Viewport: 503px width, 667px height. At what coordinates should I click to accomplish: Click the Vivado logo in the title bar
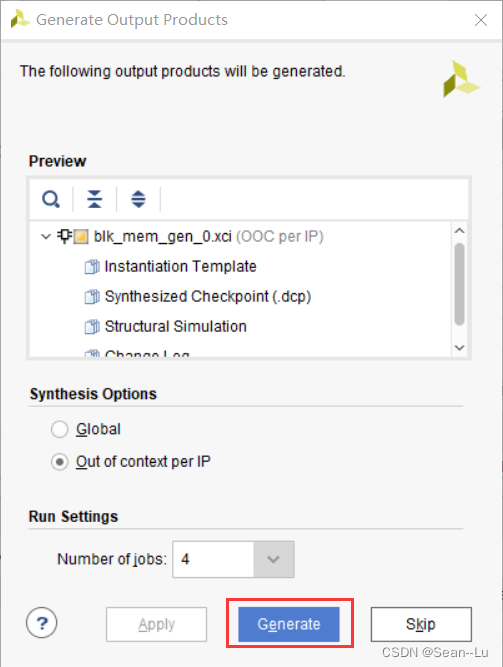20,19
